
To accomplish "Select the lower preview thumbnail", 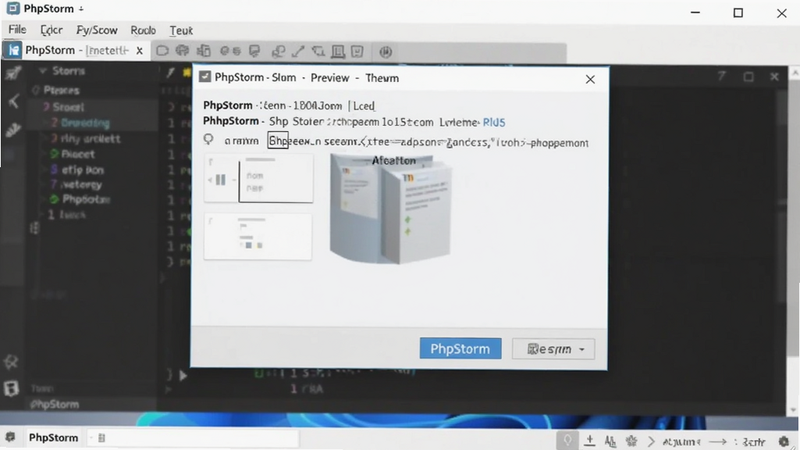I will click(x=258, y=237).
